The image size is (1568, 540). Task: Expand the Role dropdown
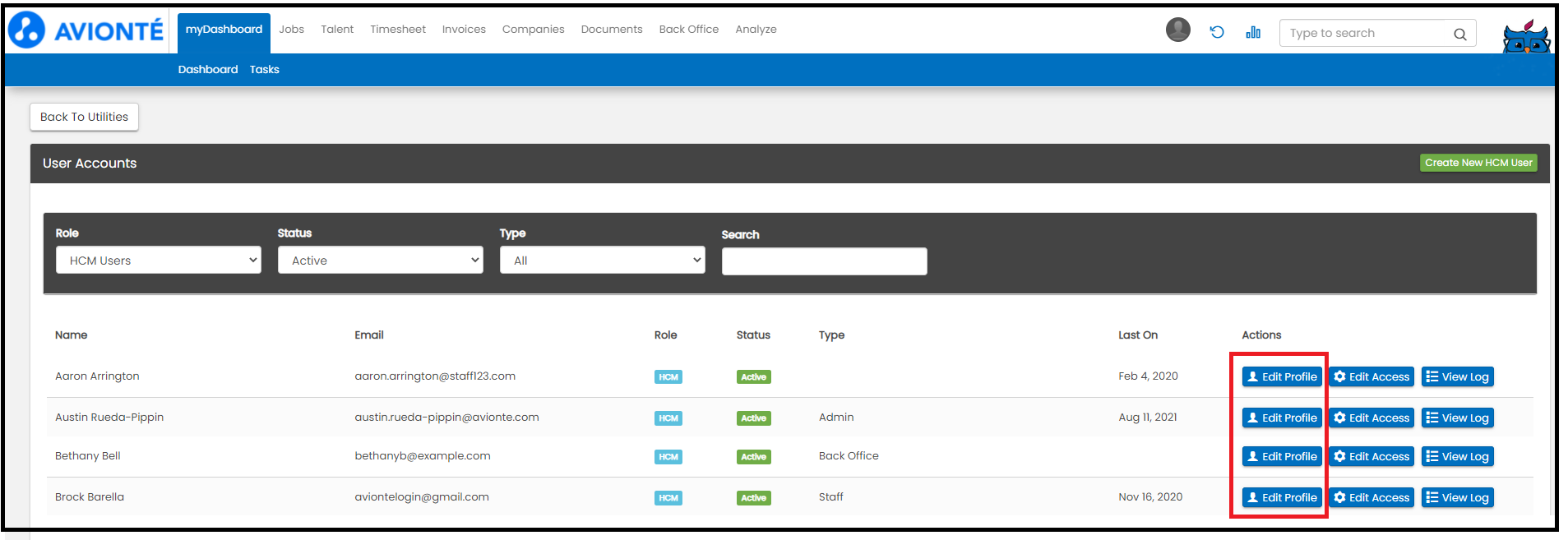pyautogui.click(x=159, y=261)
